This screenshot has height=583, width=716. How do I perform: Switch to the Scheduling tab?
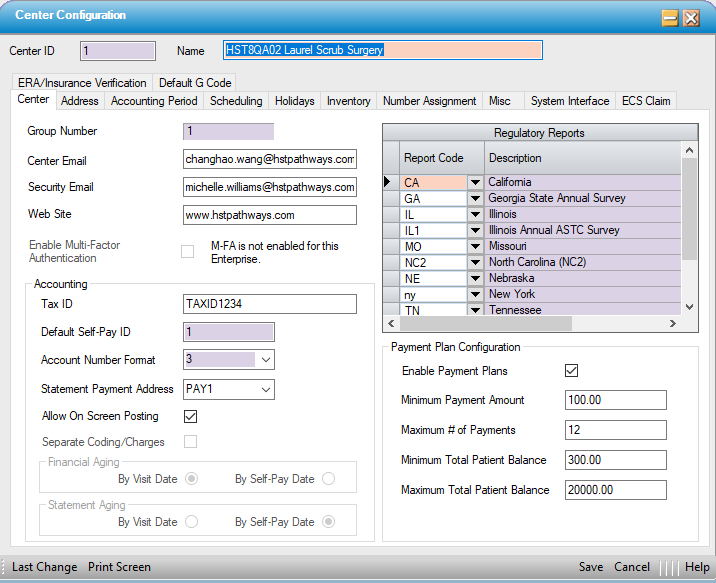[x=236, y=101]
